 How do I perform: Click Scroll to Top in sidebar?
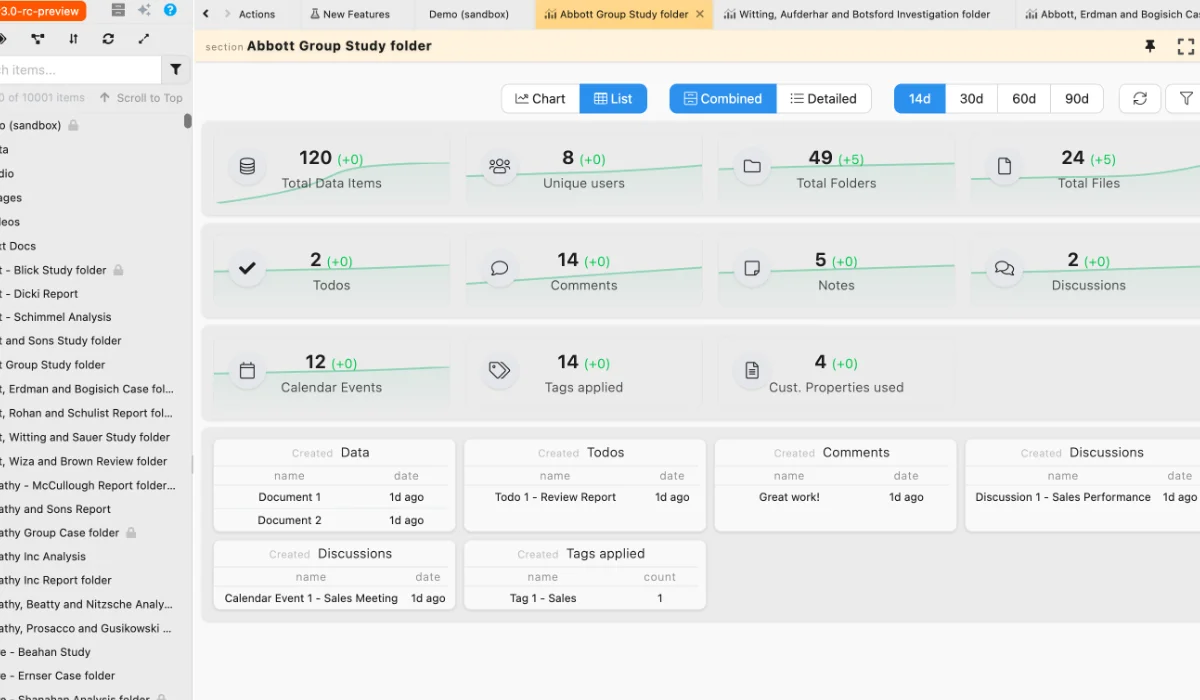pos(142,98)
